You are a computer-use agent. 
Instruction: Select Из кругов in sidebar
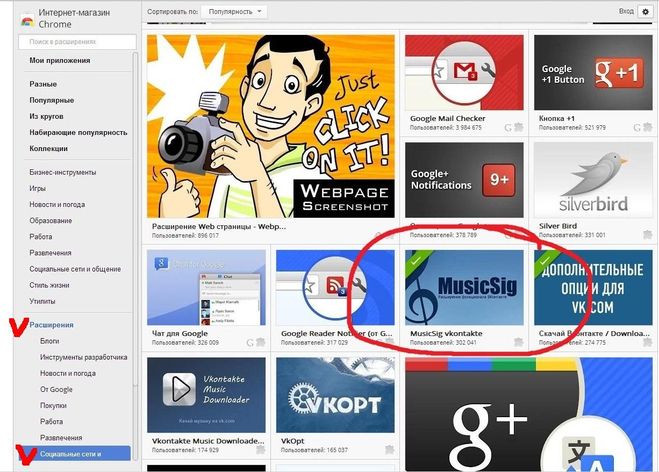[46, 116]
